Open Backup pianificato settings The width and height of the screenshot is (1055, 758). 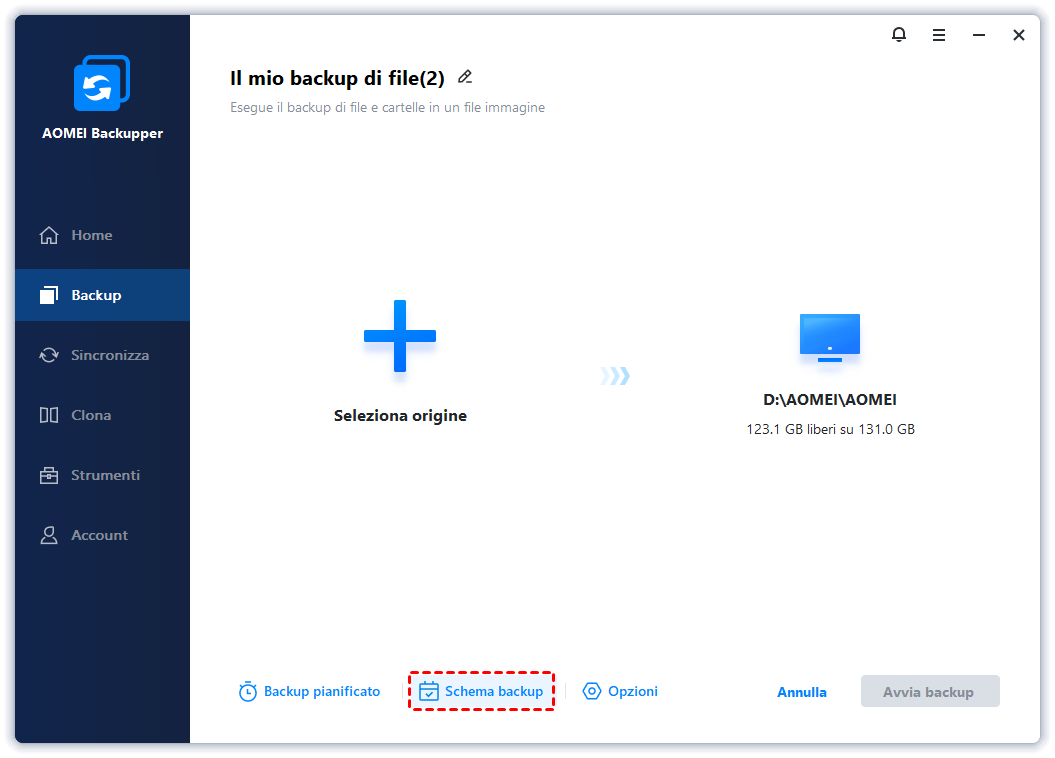309,691
